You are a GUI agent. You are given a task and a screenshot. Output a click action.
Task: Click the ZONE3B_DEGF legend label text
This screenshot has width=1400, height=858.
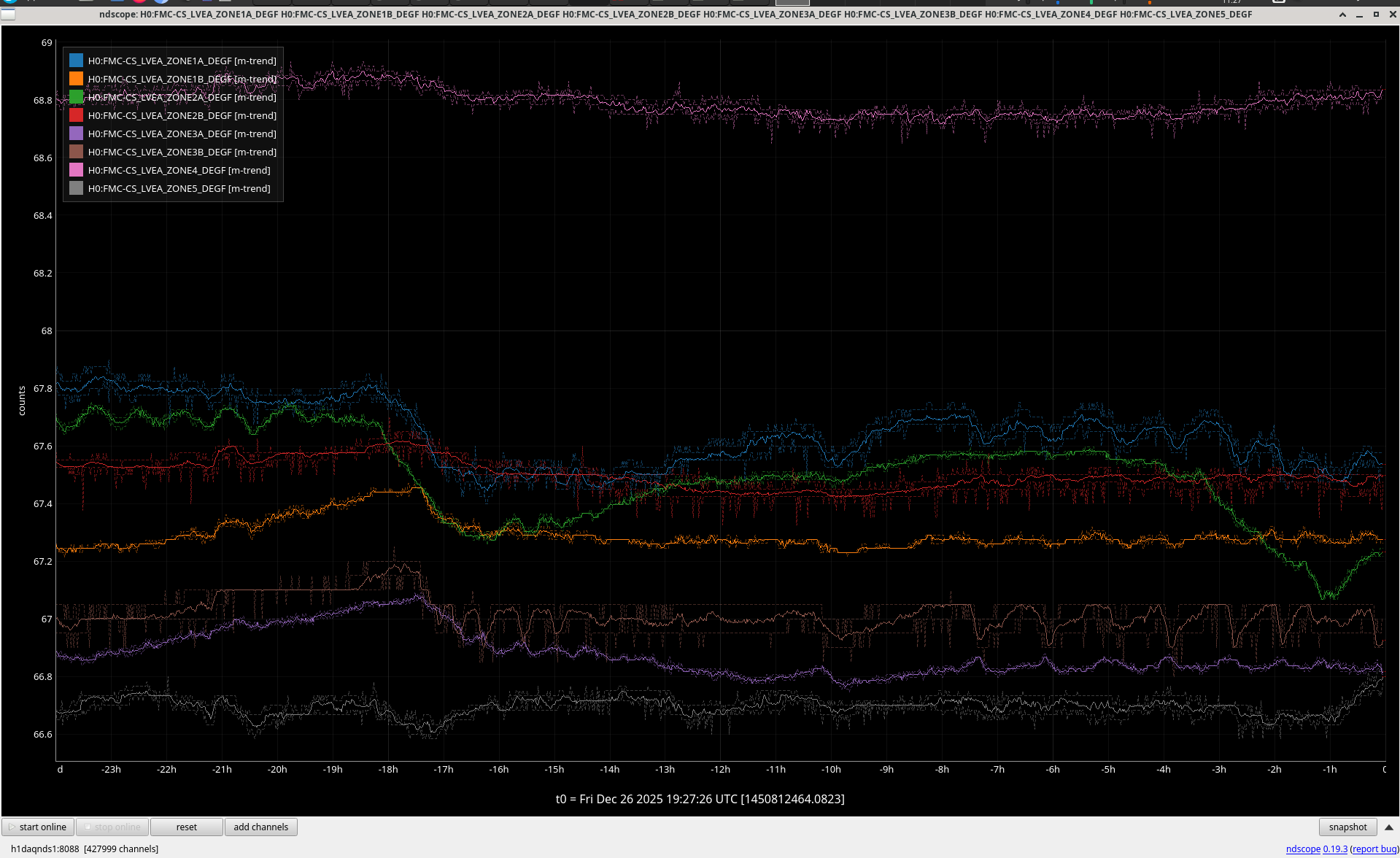(182, 152)
